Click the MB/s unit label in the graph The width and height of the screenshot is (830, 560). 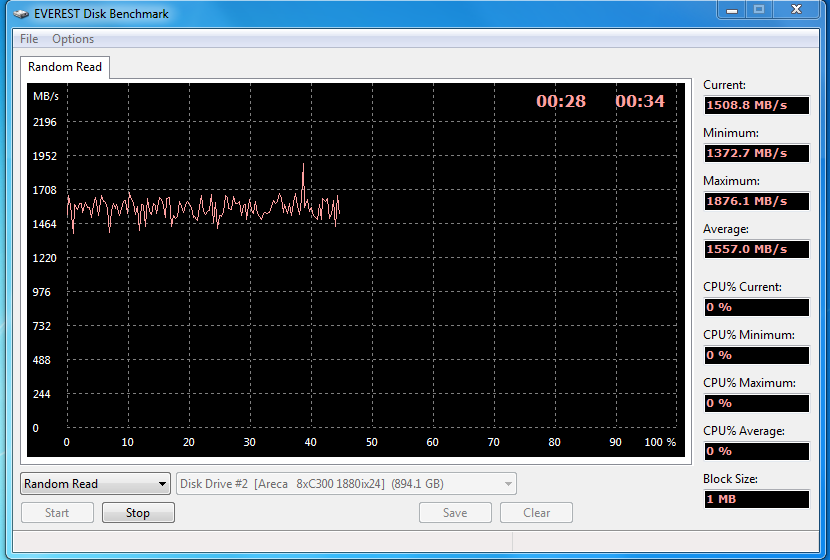point(46,96)
